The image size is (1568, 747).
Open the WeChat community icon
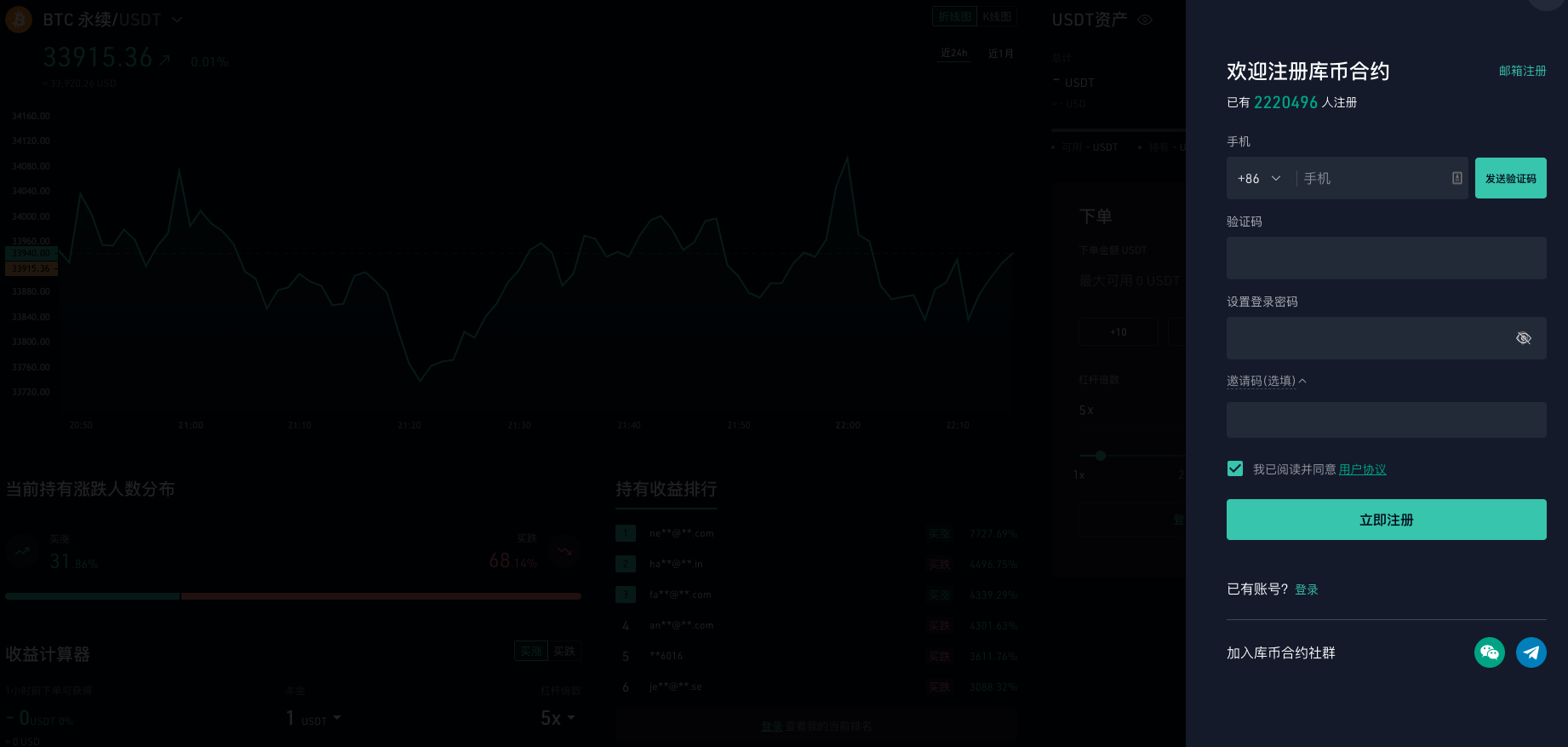(1489, 652)
